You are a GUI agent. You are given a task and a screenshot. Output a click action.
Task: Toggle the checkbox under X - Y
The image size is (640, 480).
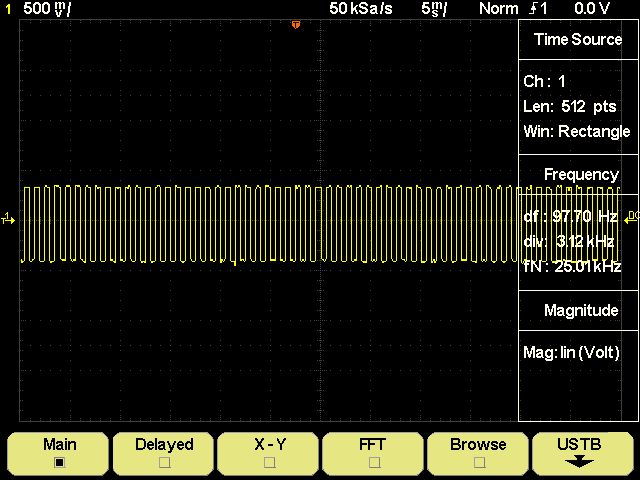[269, 462]
